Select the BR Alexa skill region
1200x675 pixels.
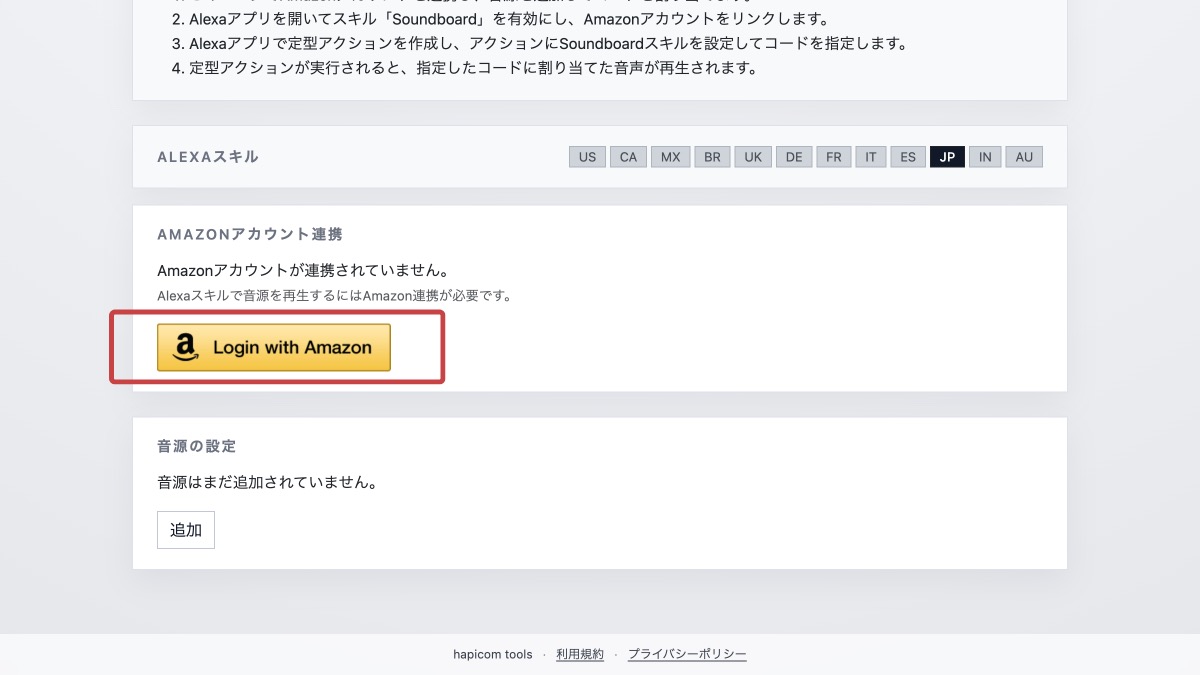[x=712, y=157]
